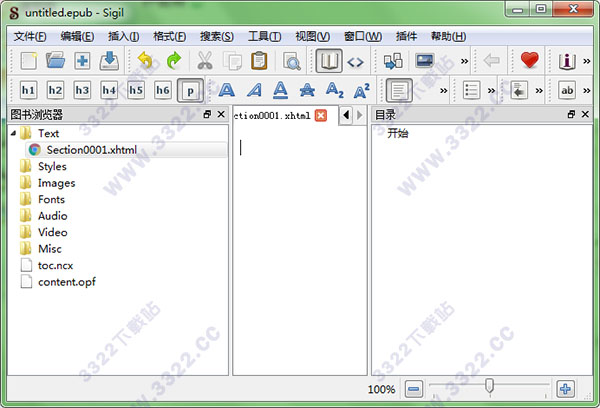Apply Heading 3 style

pos(82,90)
